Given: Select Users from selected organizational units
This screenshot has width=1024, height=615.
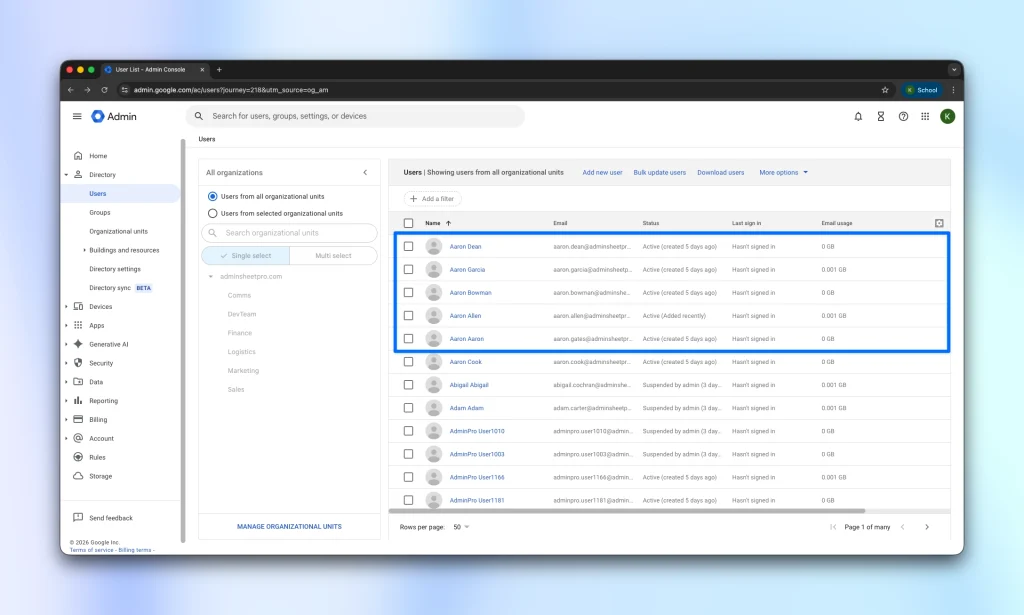Looking at the screenshot, I should [x=212, y=213].
